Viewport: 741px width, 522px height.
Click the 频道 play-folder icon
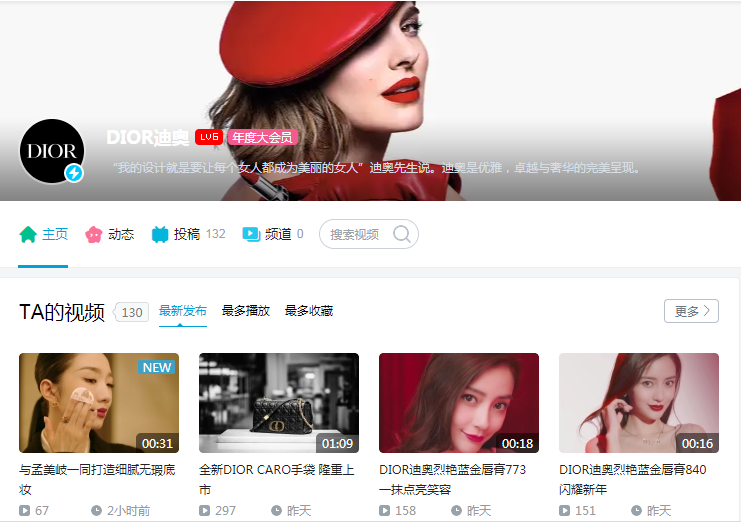pos(251,234)
